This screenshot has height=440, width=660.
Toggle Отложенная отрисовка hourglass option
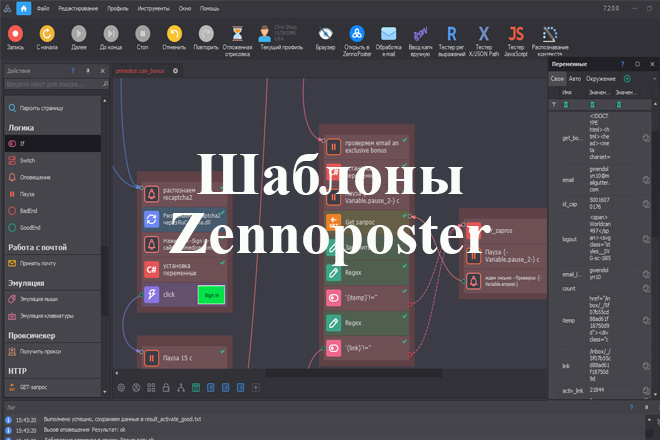tap(237, 40)
